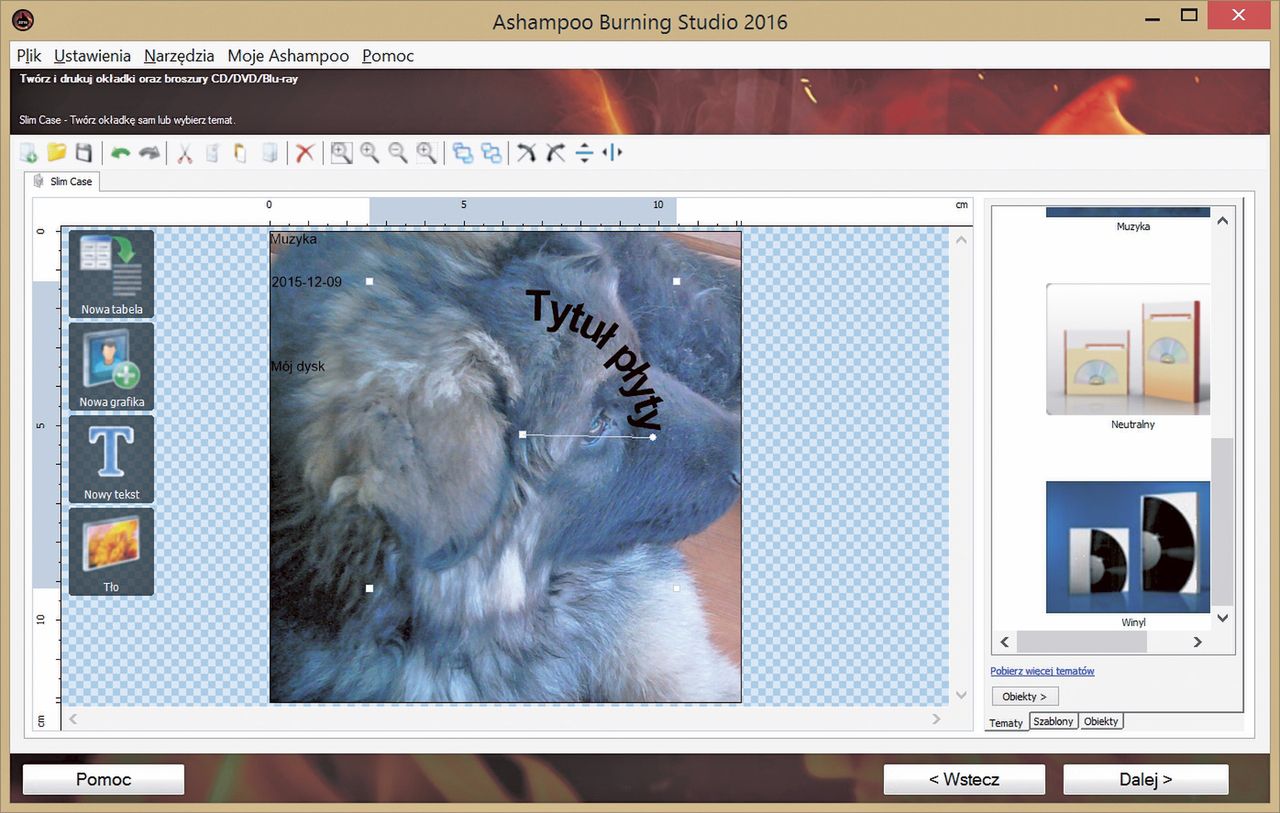The height and width of the screenshot is (813, 1280).
Task: Click theme list scroll right arrow
Action: [x=1197, y=642]
